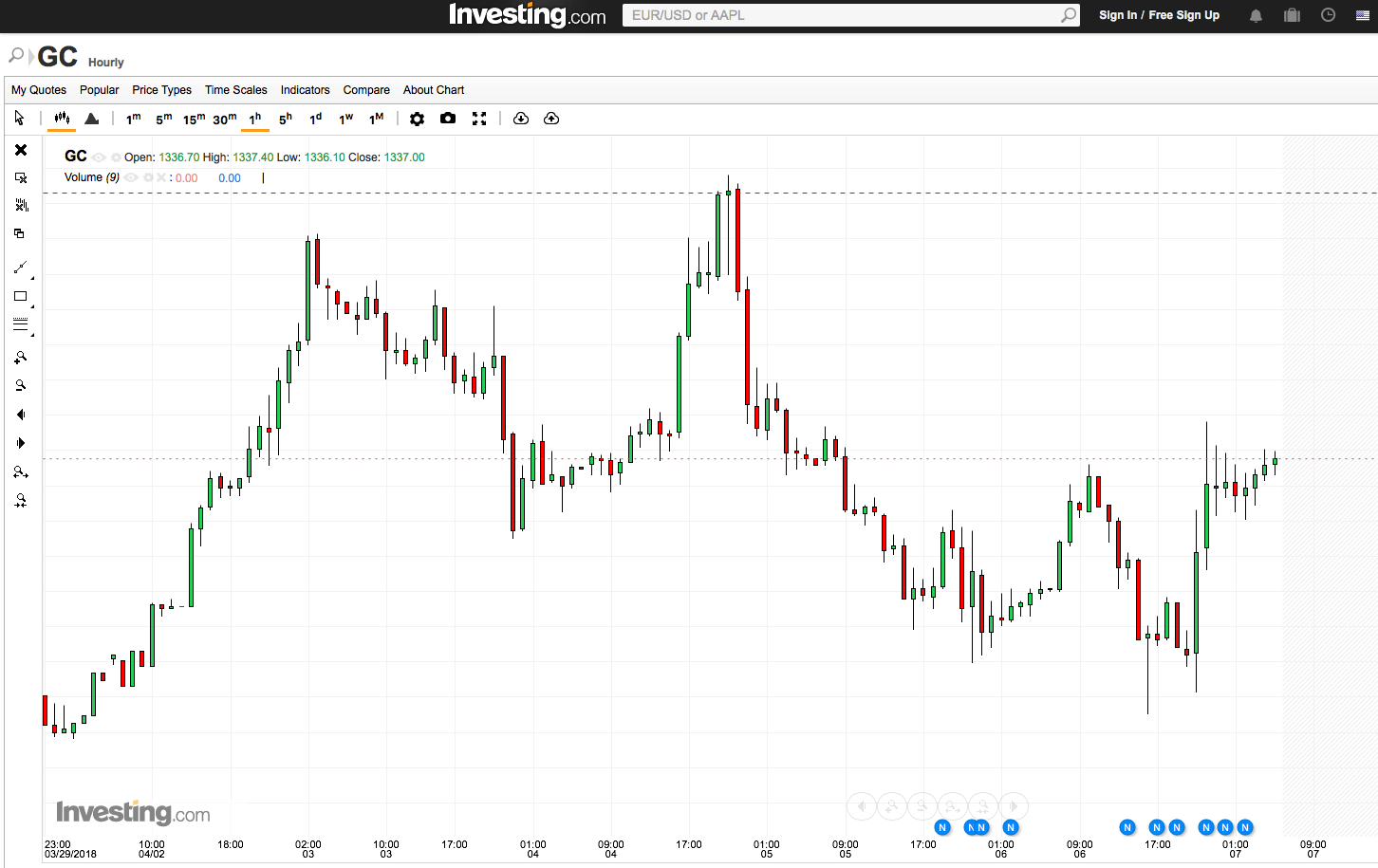The width and height of the screenshot is (1378, 868).
Task: Set timeframe to 5 minutes
Action: click(x=164, y=119)
